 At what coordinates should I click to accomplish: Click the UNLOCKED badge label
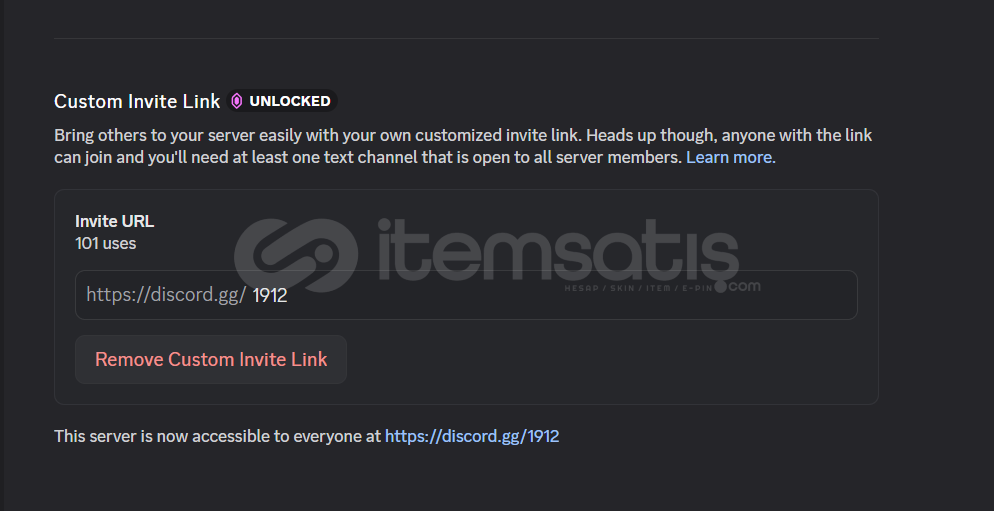[290, 101]
